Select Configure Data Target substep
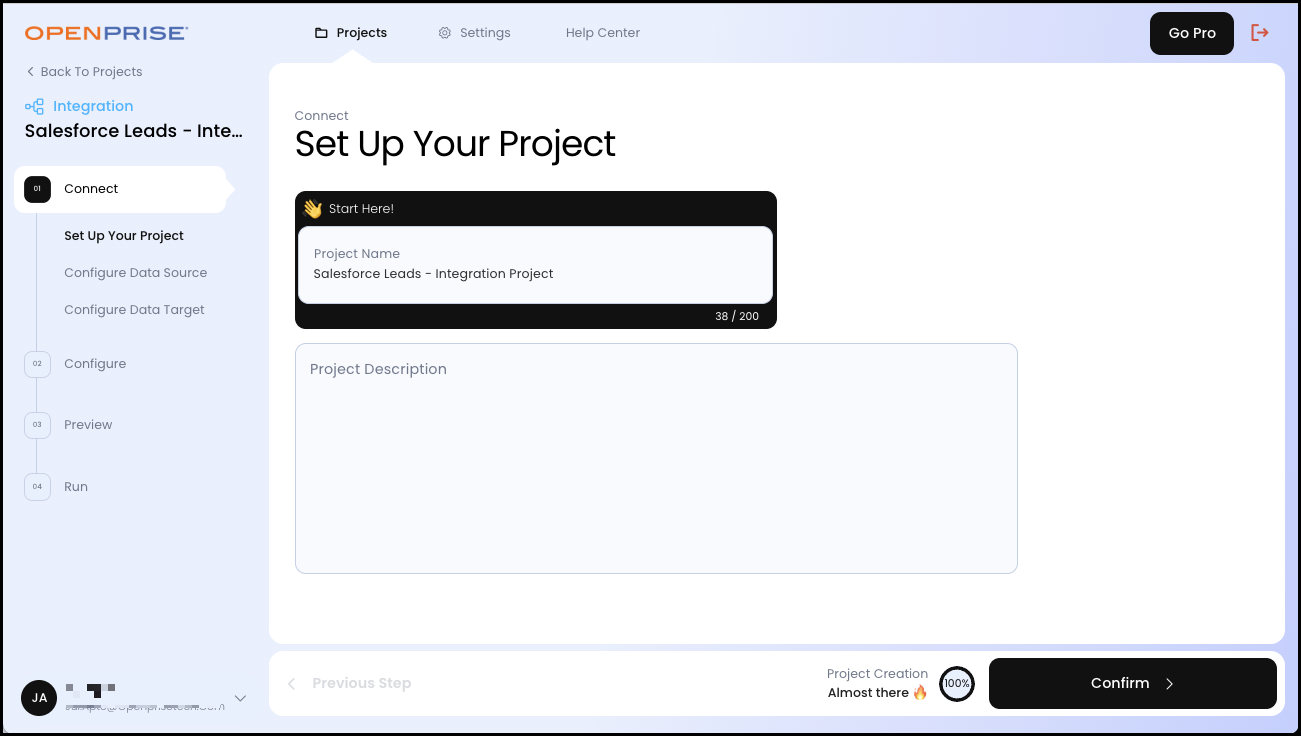 [x=134, y=310]
